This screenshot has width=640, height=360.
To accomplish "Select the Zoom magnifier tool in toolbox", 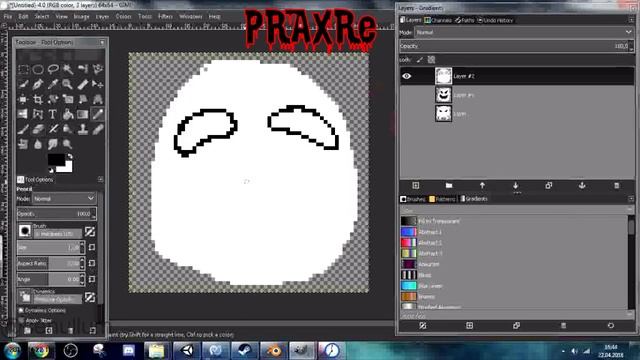I will click(68, 84).
